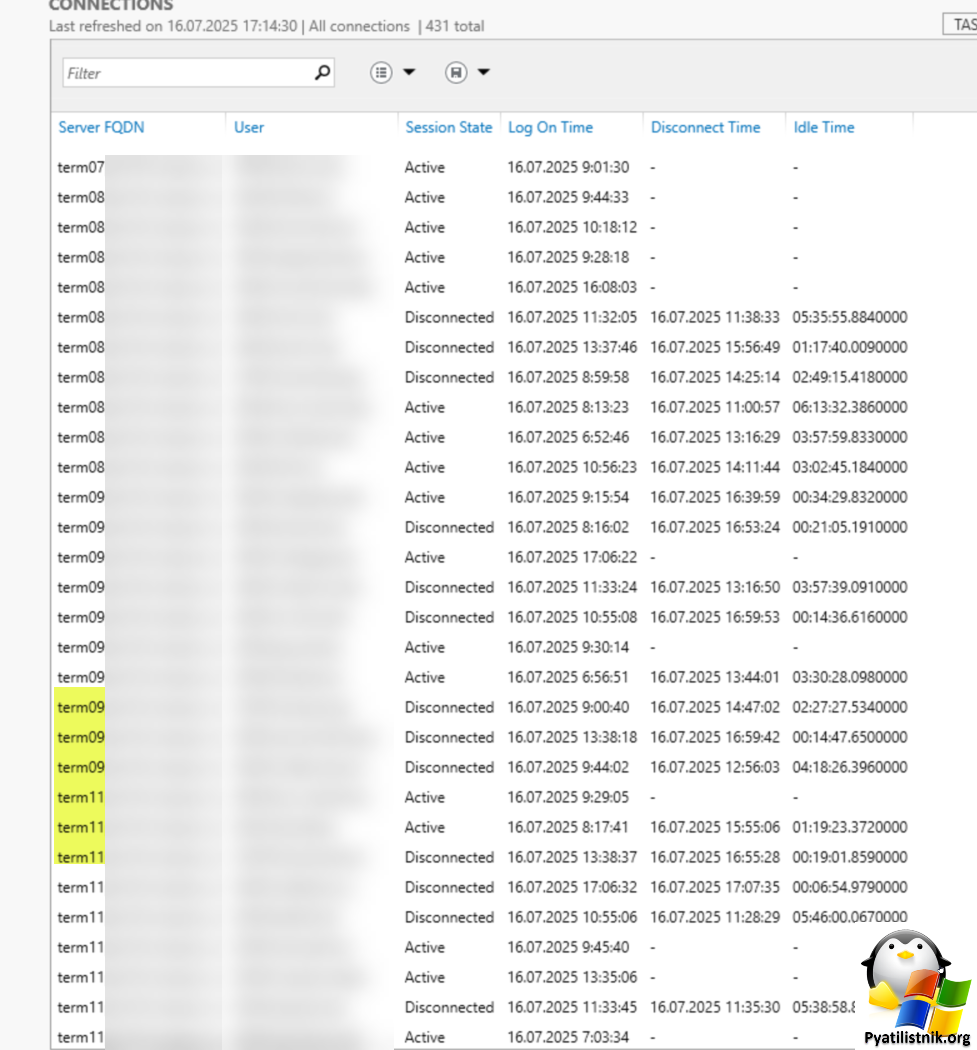Viewport: 977px width, 1050px height.
Task: Select log on time 16.07.2025 9:28:18
Action: (x=568, y=257)
